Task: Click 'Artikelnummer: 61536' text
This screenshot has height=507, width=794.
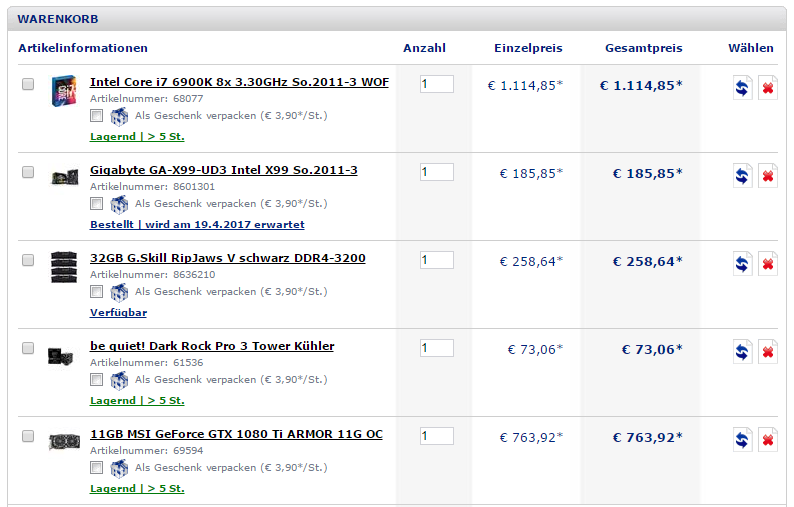Action: click(146, 363)
